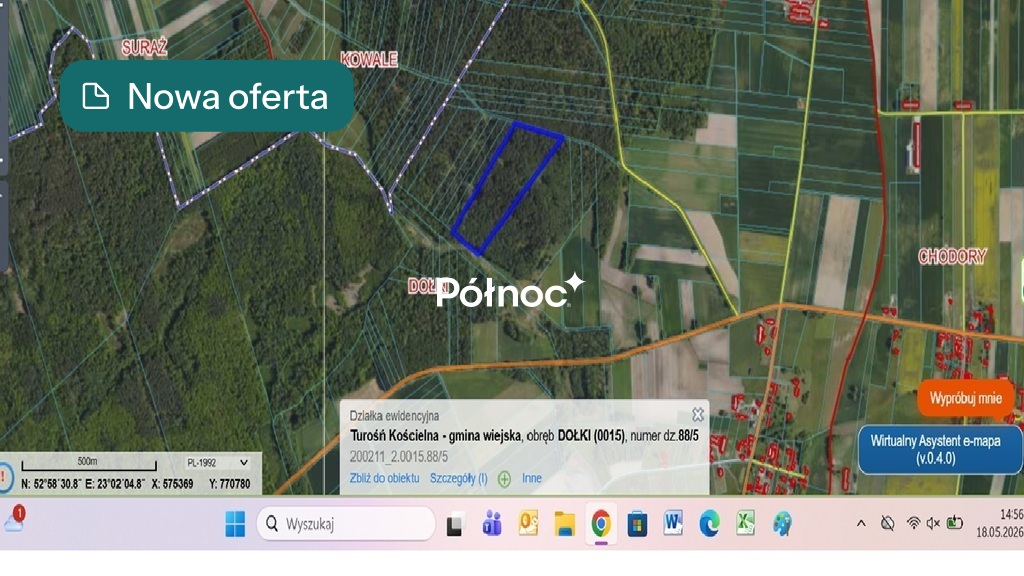Open Task View from the taskbar
Image resolution: width=1024 pixels, height=576 pixels.
pos(455,524)
